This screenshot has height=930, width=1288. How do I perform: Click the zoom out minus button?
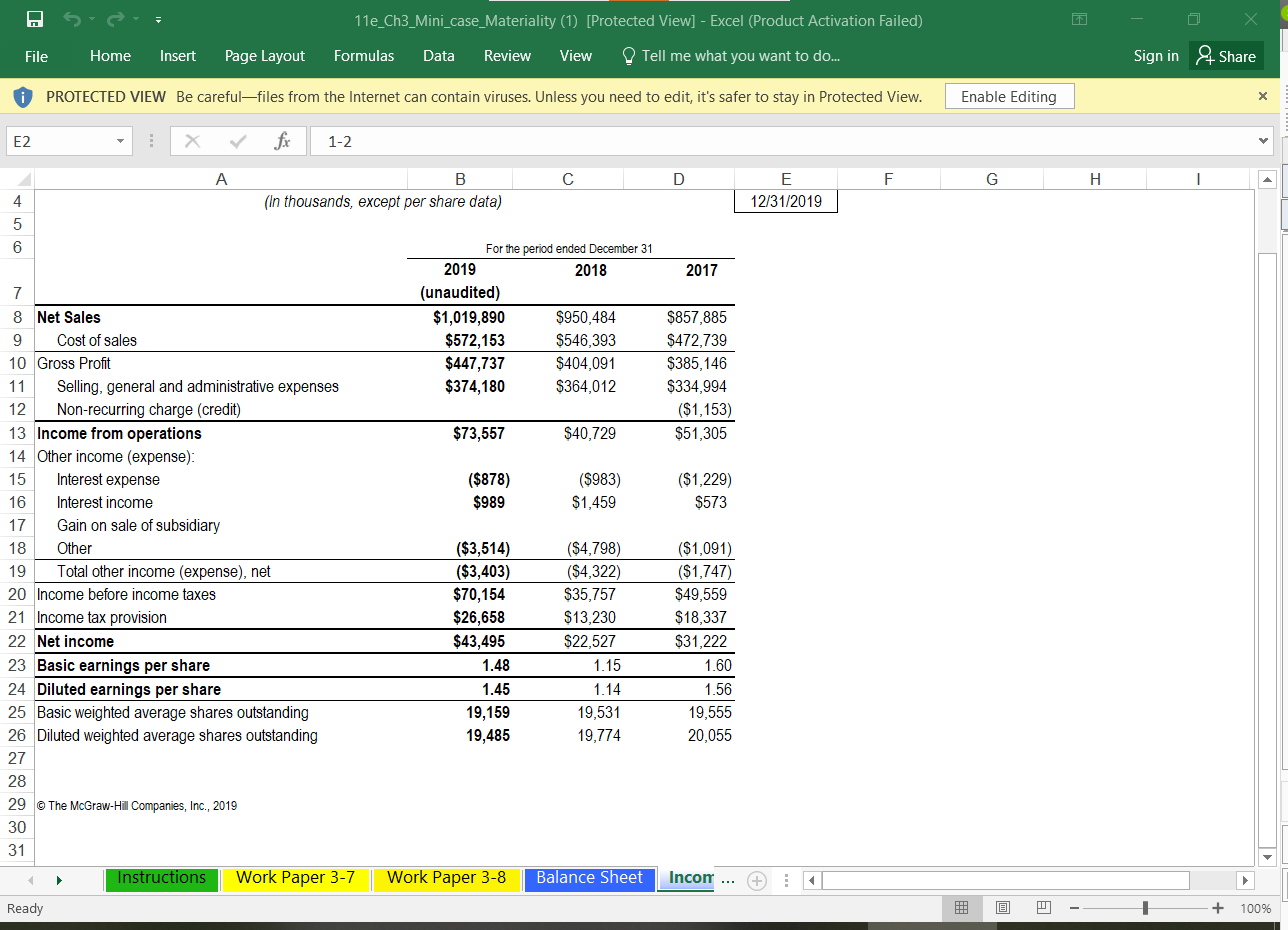1076,908
